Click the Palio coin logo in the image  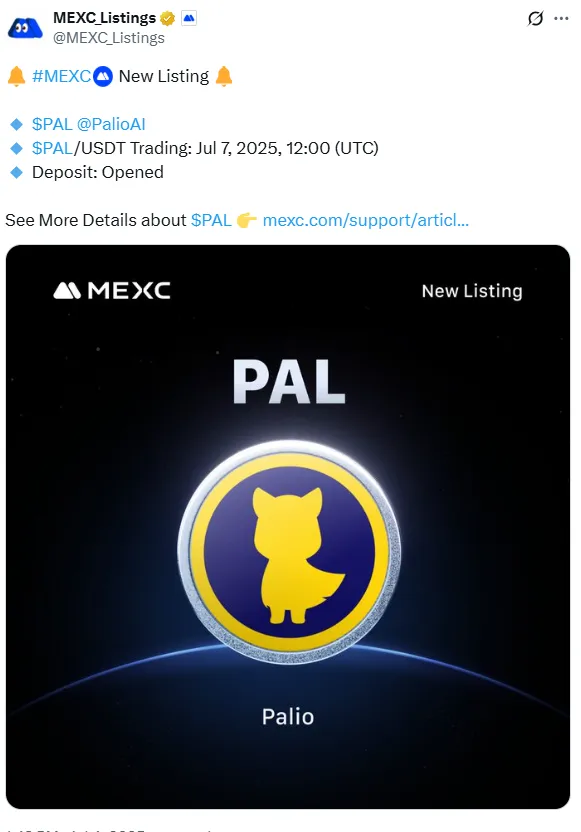click(289, 552)
